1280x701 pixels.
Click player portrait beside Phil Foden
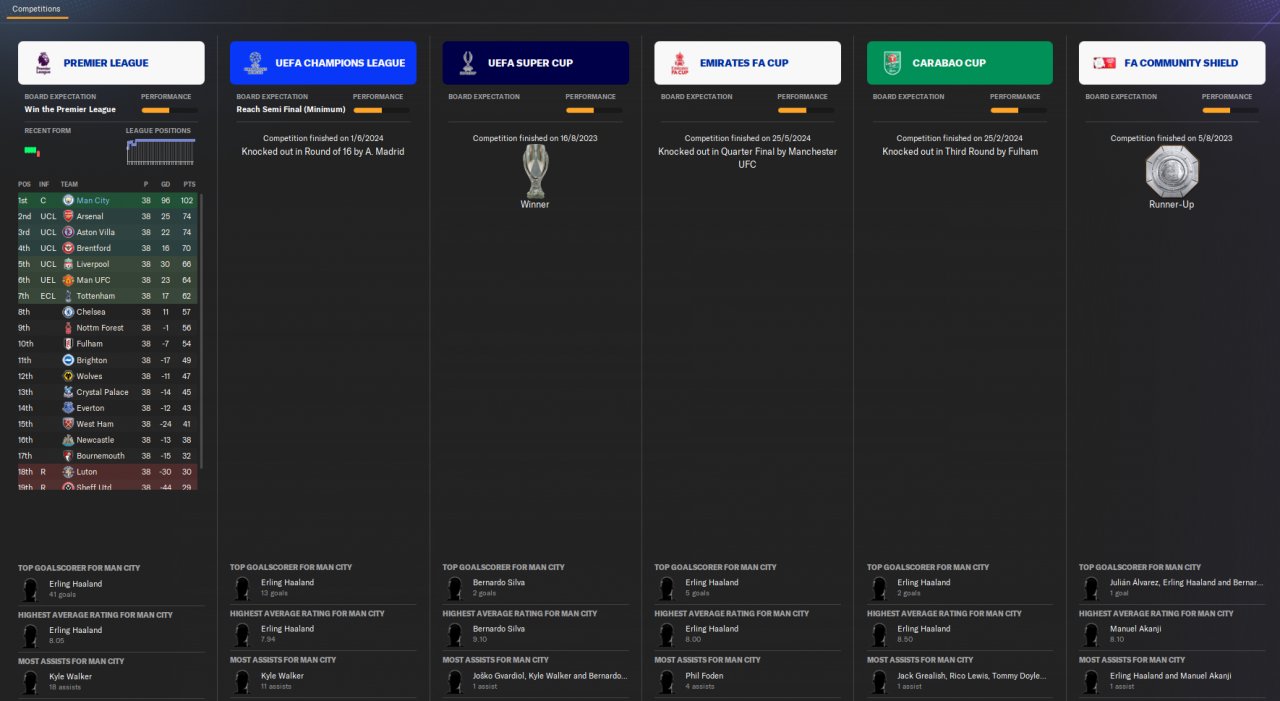667,682
